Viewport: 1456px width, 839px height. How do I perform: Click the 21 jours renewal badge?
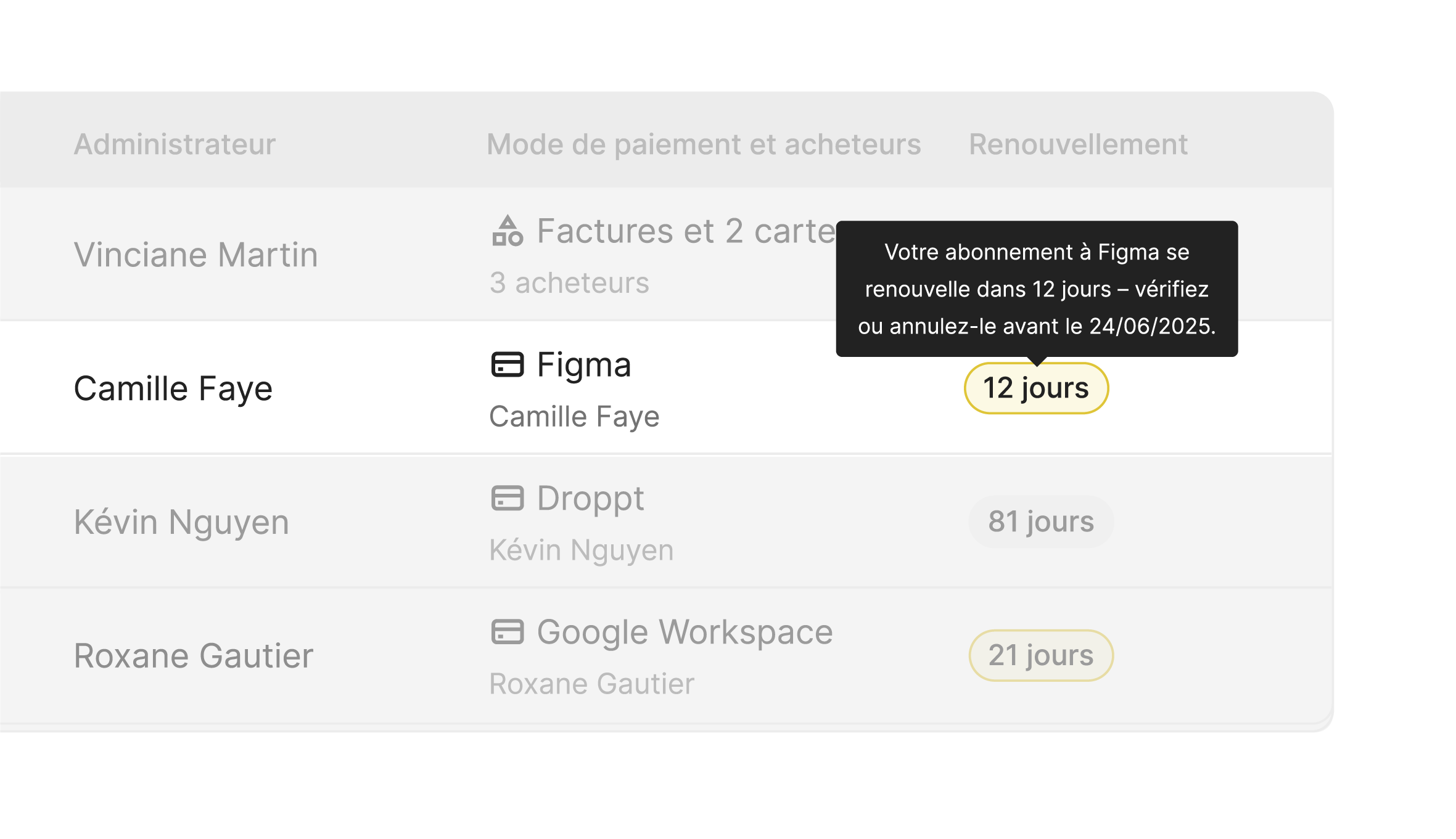1041,655
